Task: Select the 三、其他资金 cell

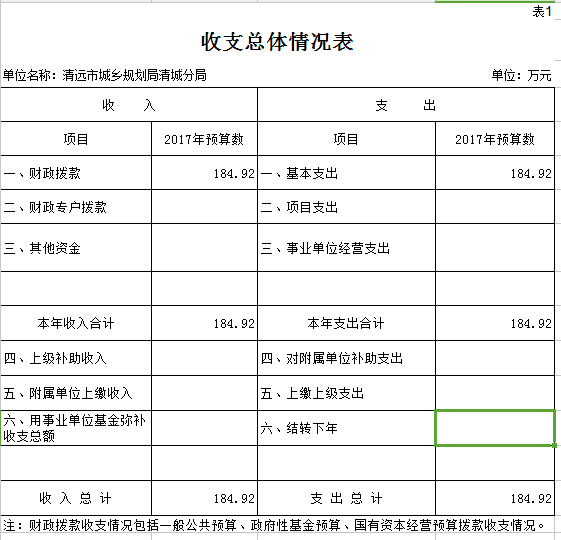Action: (x=76, y=248)
